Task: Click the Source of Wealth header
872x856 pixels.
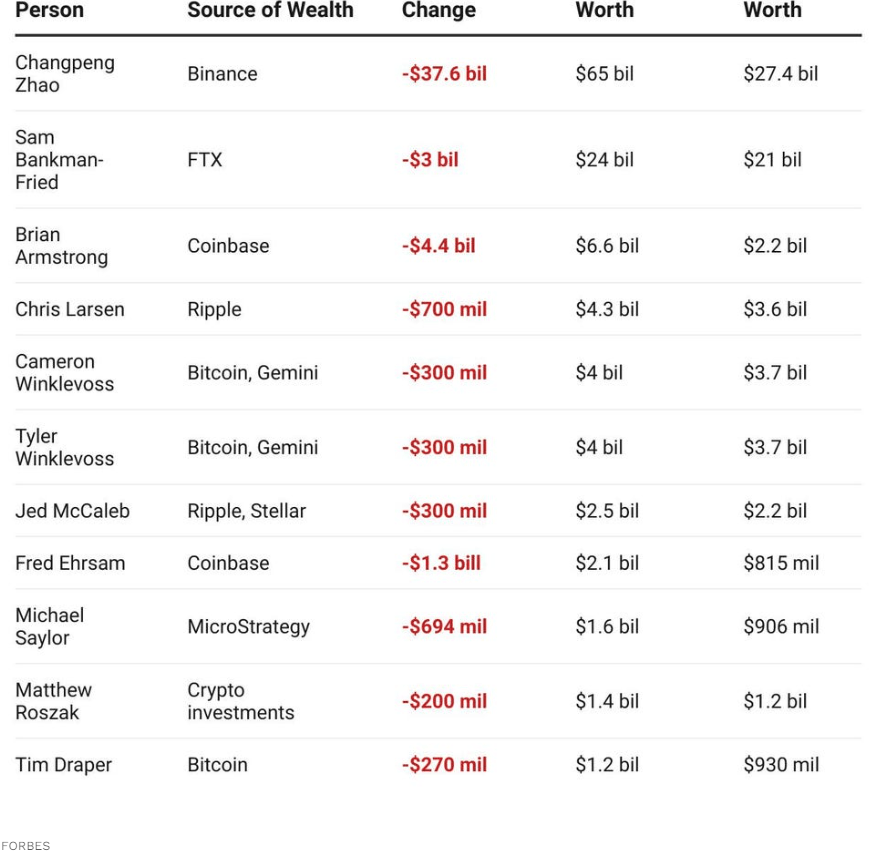Action: coord(270,9)
